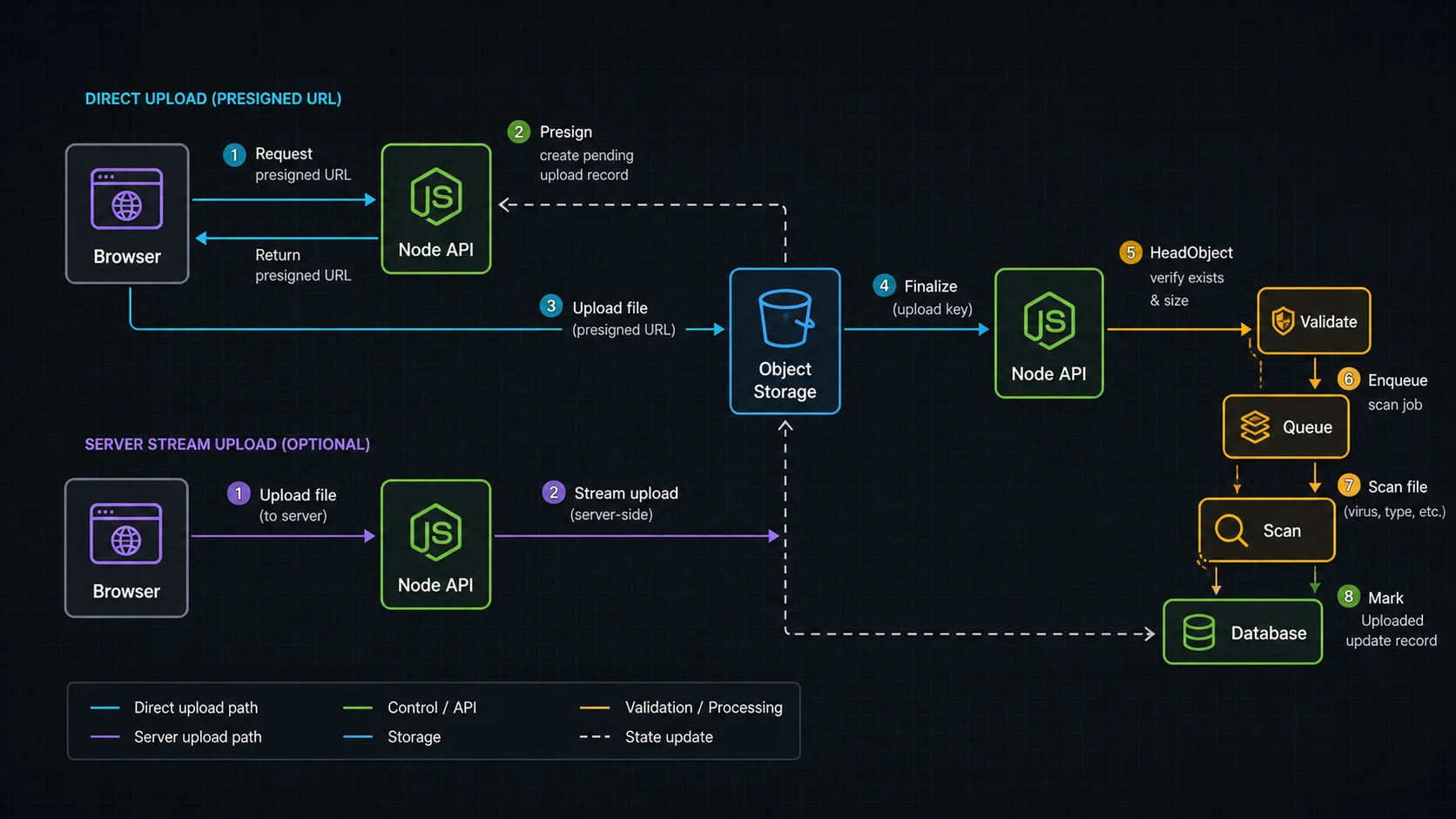The image size is (1456, 819).
Task: Select the Node.js logo in the Node API box beside Presign
Action: click(x=436, y=198)
